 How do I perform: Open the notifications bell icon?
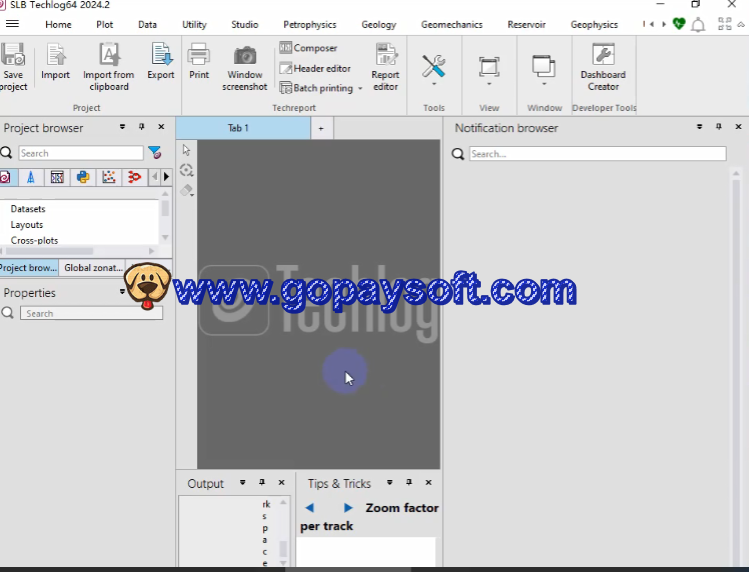point(698,24)
